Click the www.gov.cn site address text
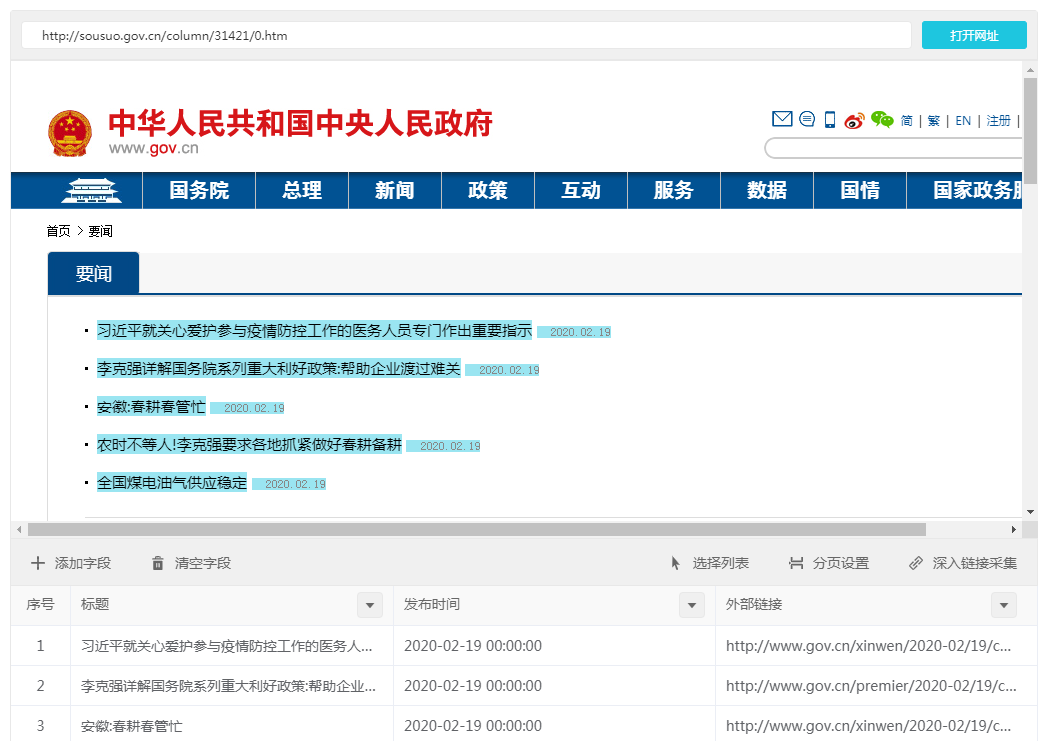The width and height of the screenshot is (1046, 741). click(x=154, y=148)
